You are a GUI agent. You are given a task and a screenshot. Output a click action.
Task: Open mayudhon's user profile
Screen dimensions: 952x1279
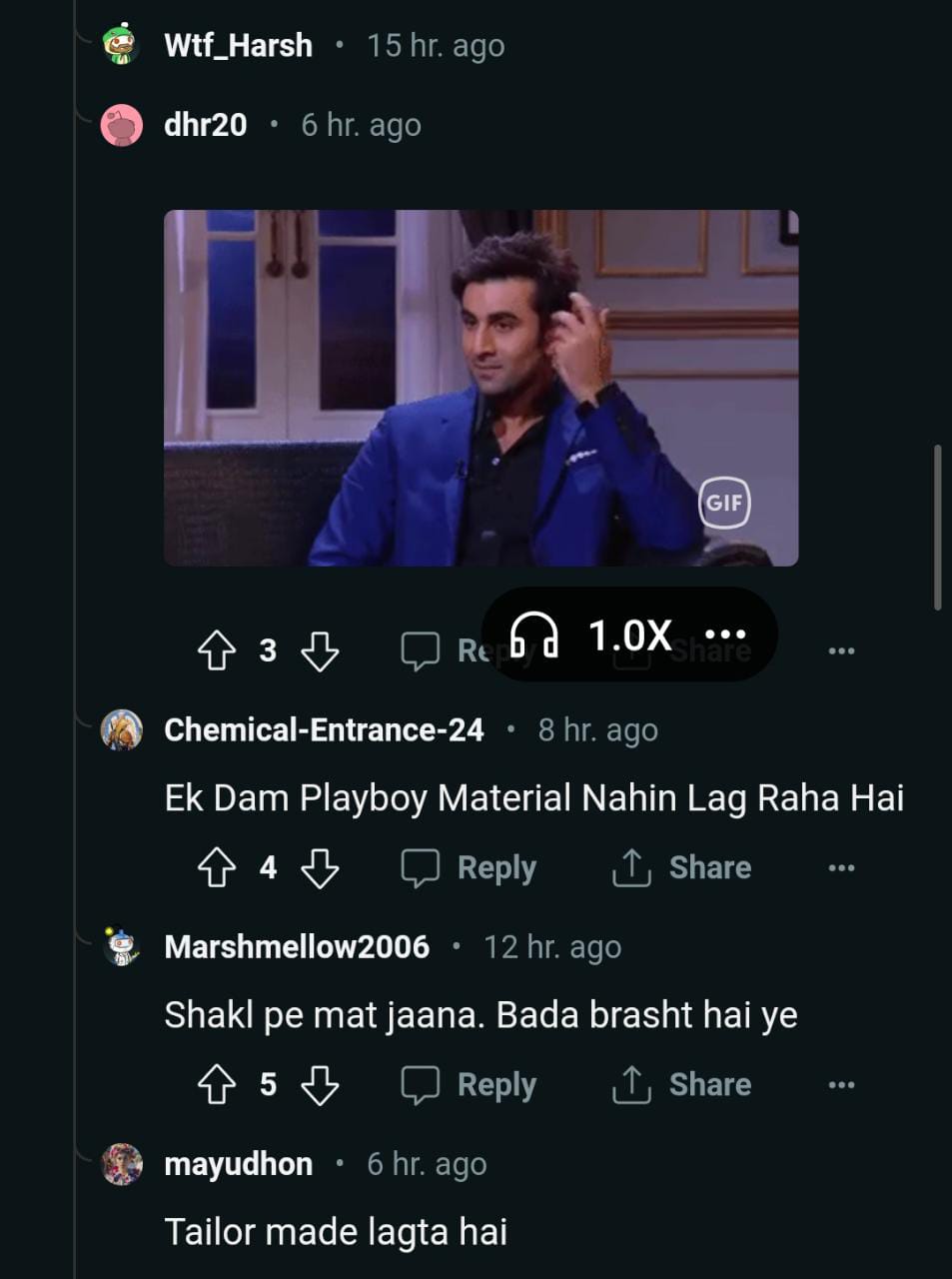(x=238, y=1164)
